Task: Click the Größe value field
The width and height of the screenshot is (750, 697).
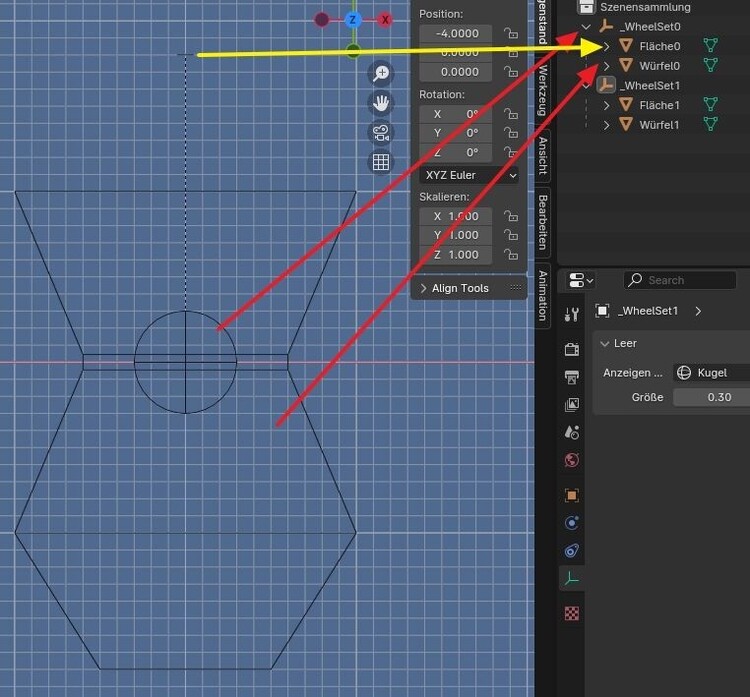Action: 712,397
